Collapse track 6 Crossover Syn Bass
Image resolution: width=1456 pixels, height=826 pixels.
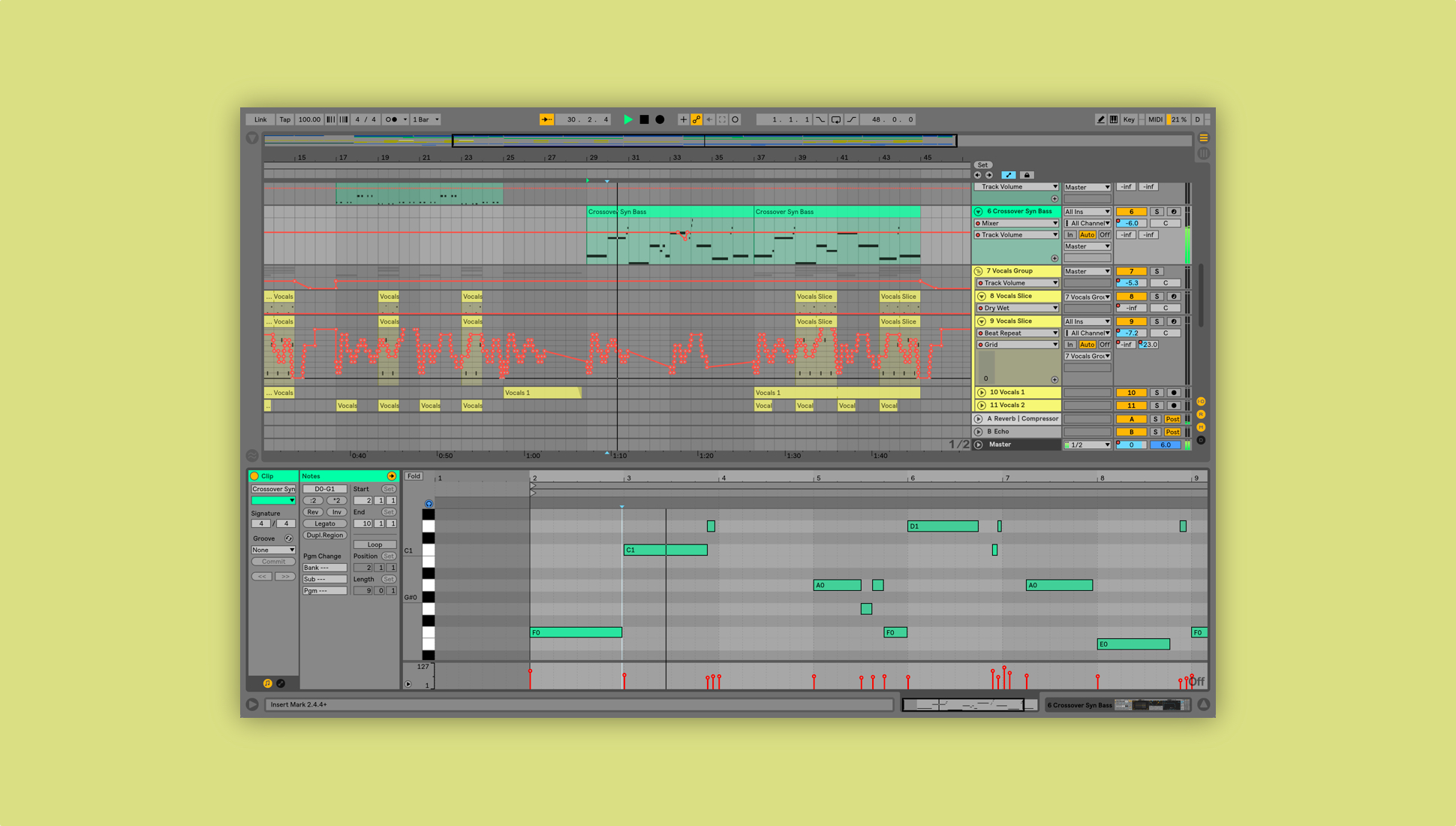coord(979,212)
